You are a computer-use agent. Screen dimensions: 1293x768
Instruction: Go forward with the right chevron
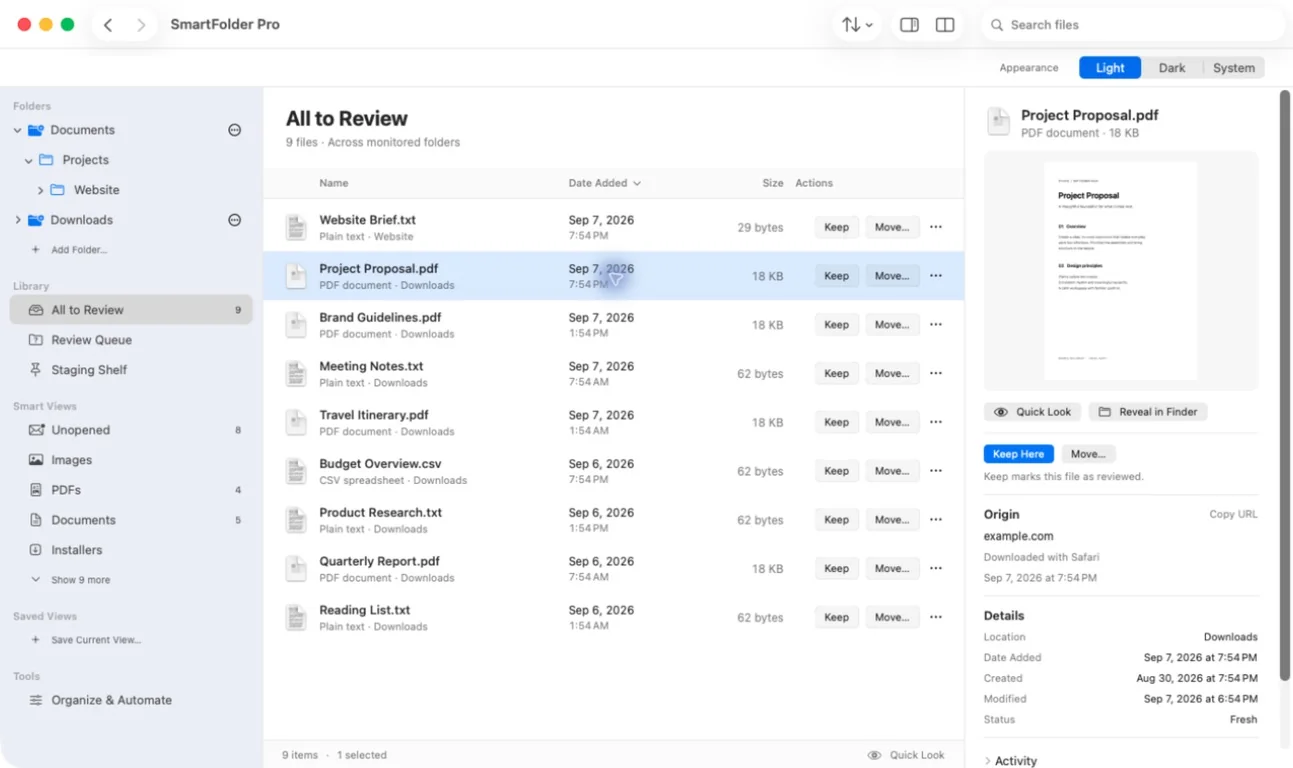[x=141, y=25]
